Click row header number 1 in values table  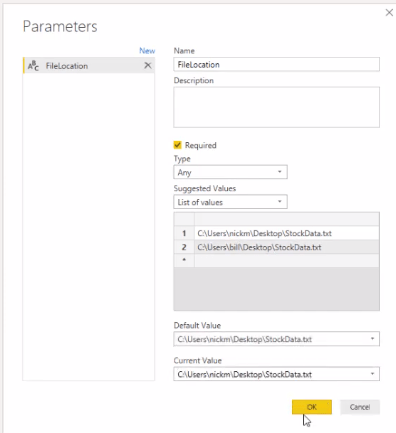[x=184, y=233]
